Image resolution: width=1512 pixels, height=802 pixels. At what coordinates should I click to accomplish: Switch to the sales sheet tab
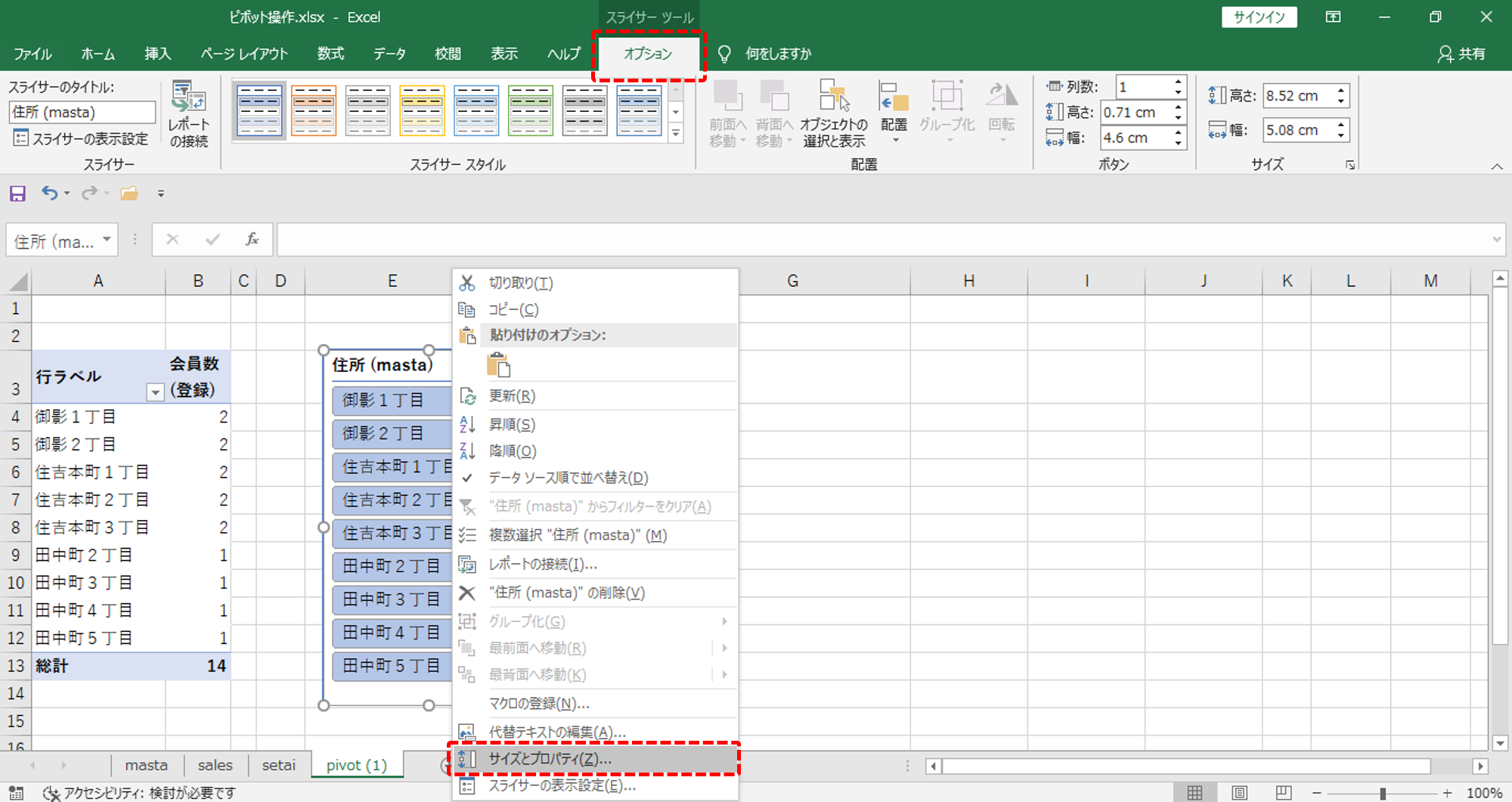[215, 765]
